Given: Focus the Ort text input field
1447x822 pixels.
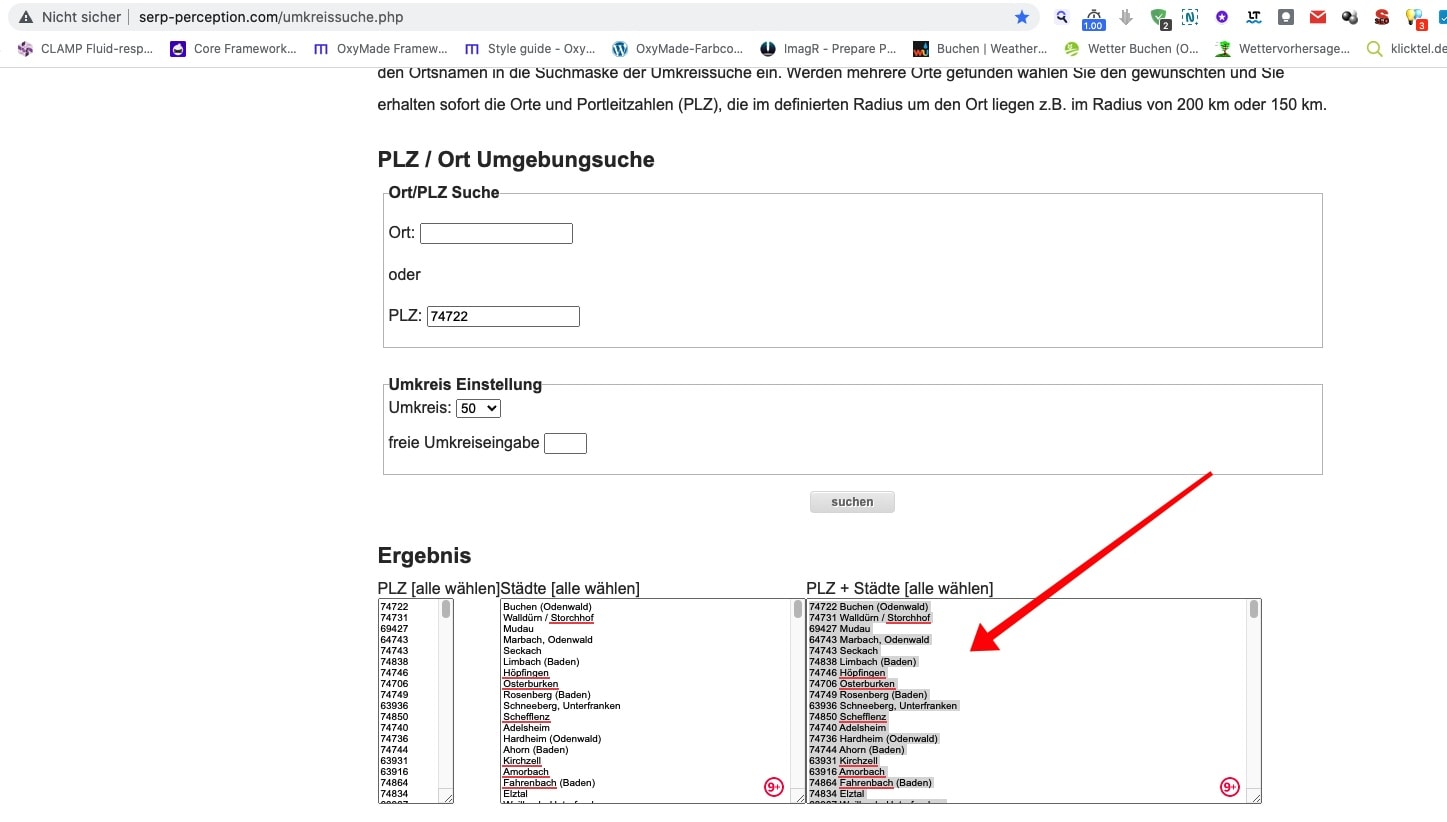Looking at the screenshot, I should pyautogui.click(x=496, y=233).
